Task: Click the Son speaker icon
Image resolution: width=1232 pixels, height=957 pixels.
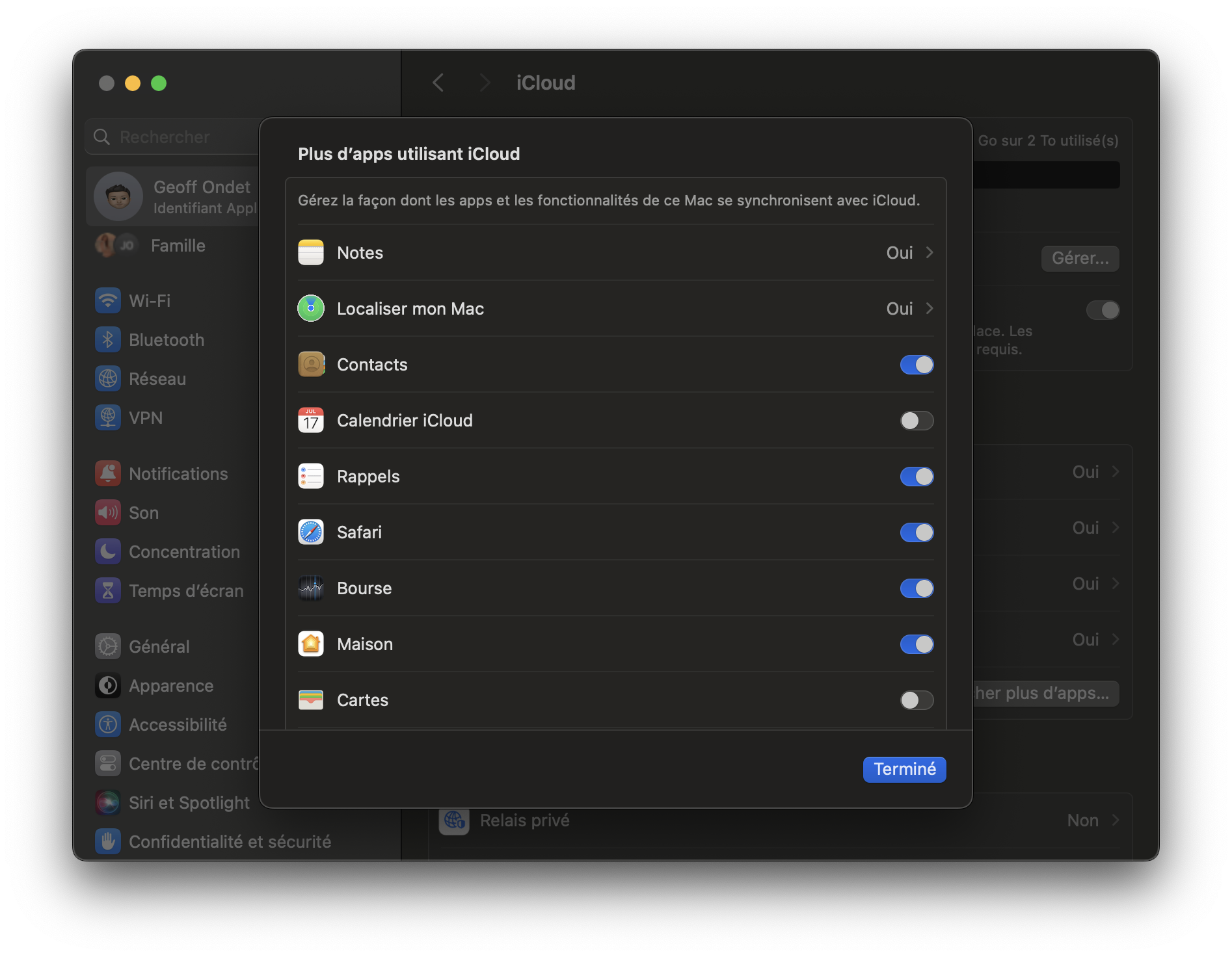Action: pyautogui.click(x=108, y=512)
